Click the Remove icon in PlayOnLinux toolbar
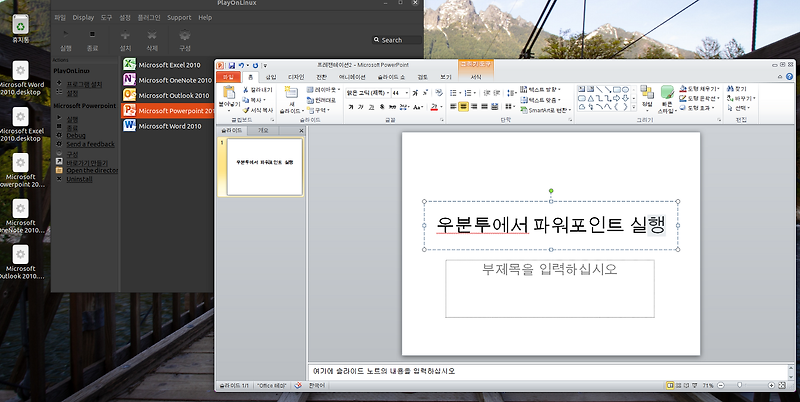This screenshot has width=800, height=402. (x=152, y=35)
